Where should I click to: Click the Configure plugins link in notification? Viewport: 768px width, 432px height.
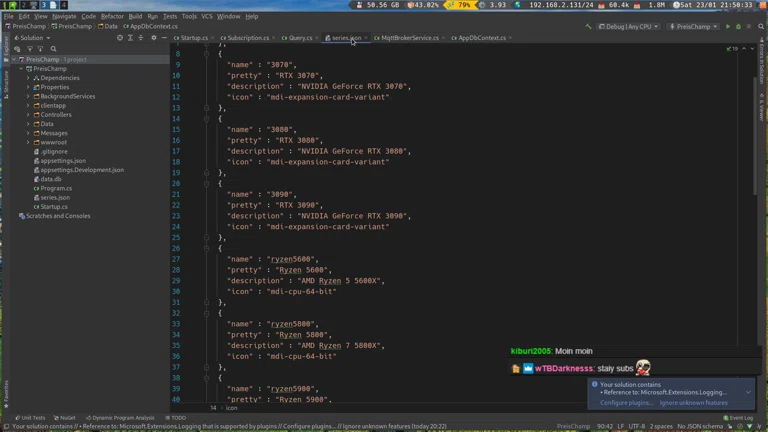(x=626, y=403)
